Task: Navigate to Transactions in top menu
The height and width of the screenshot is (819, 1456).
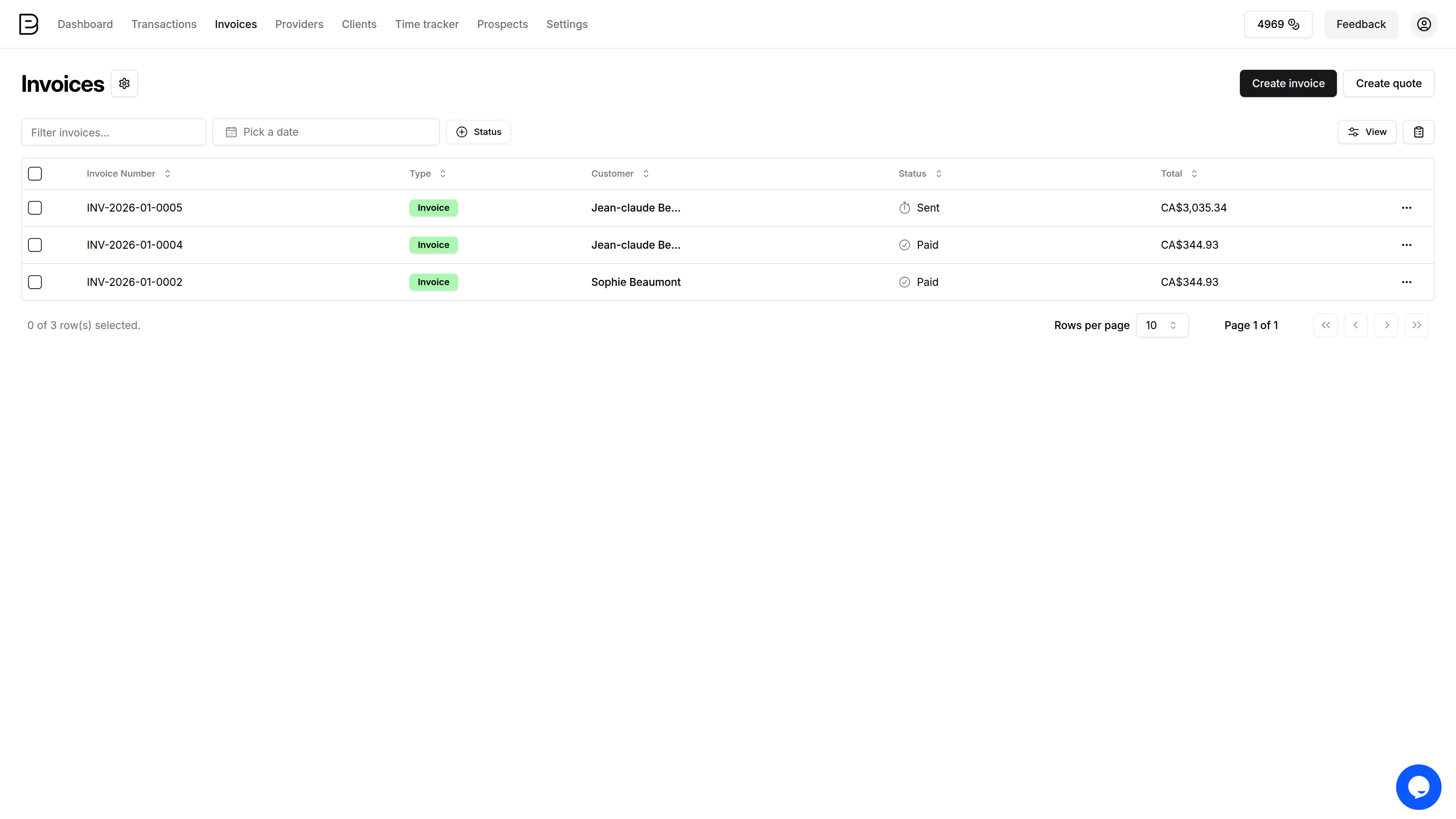Action: click(x=164, y=24)
